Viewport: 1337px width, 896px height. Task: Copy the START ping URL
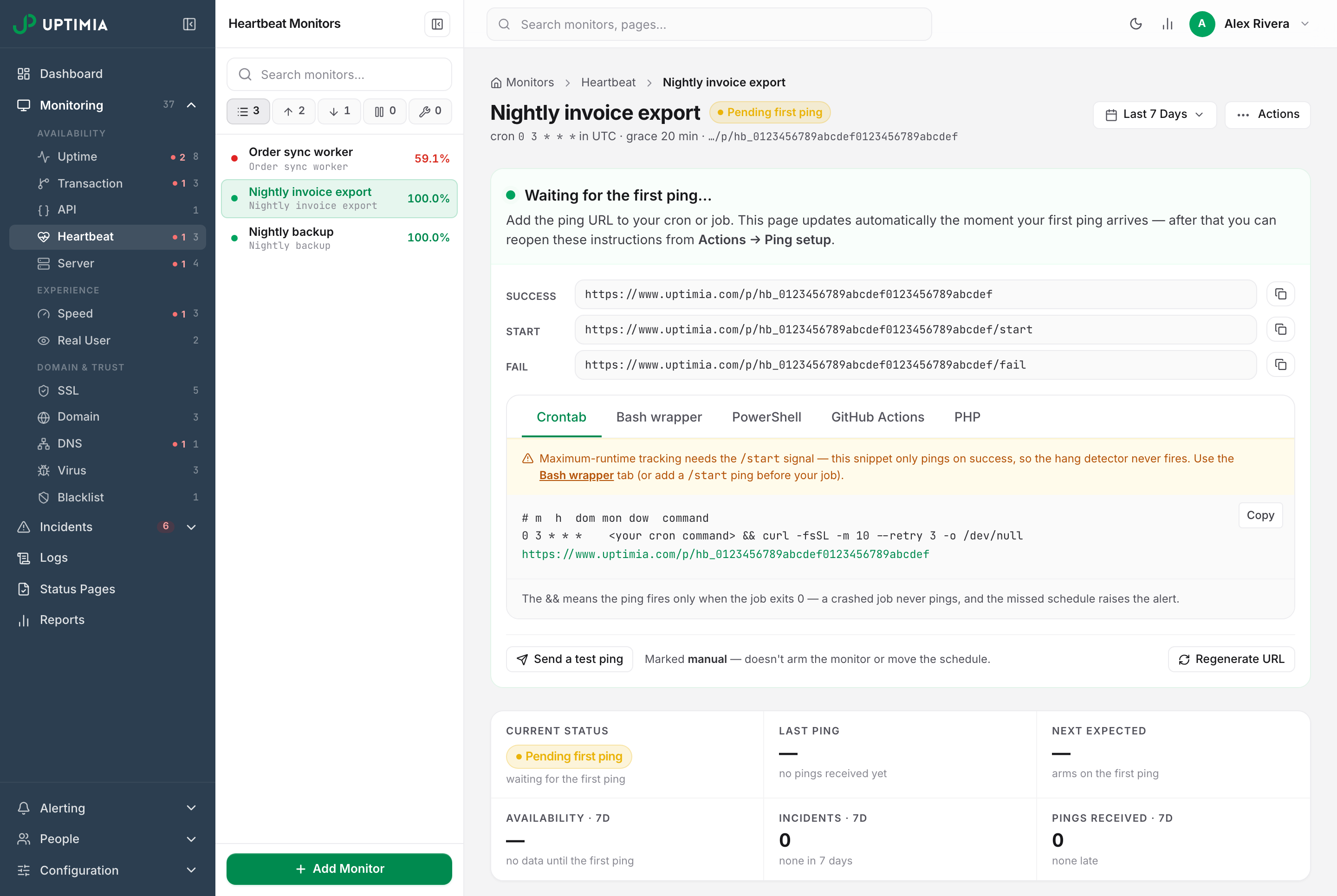pyautogui.click(x=1280, y=330)
